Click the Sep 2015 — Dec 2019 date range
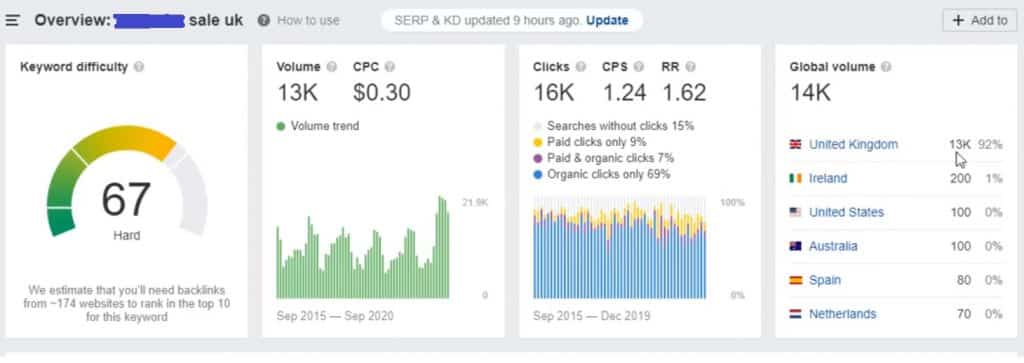 click(x=592, y=316)
